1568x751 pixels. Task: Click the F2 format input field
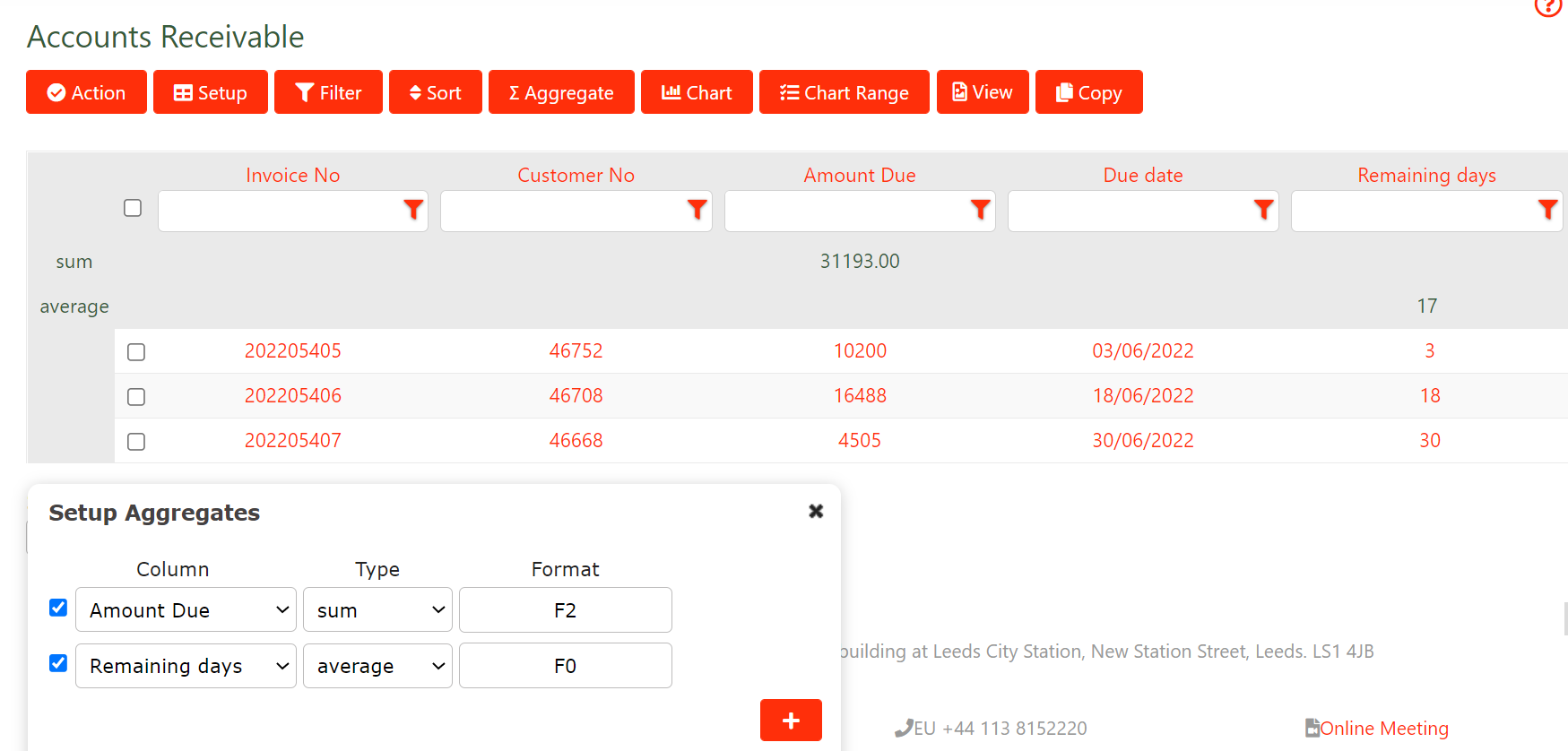coord(565,610)
